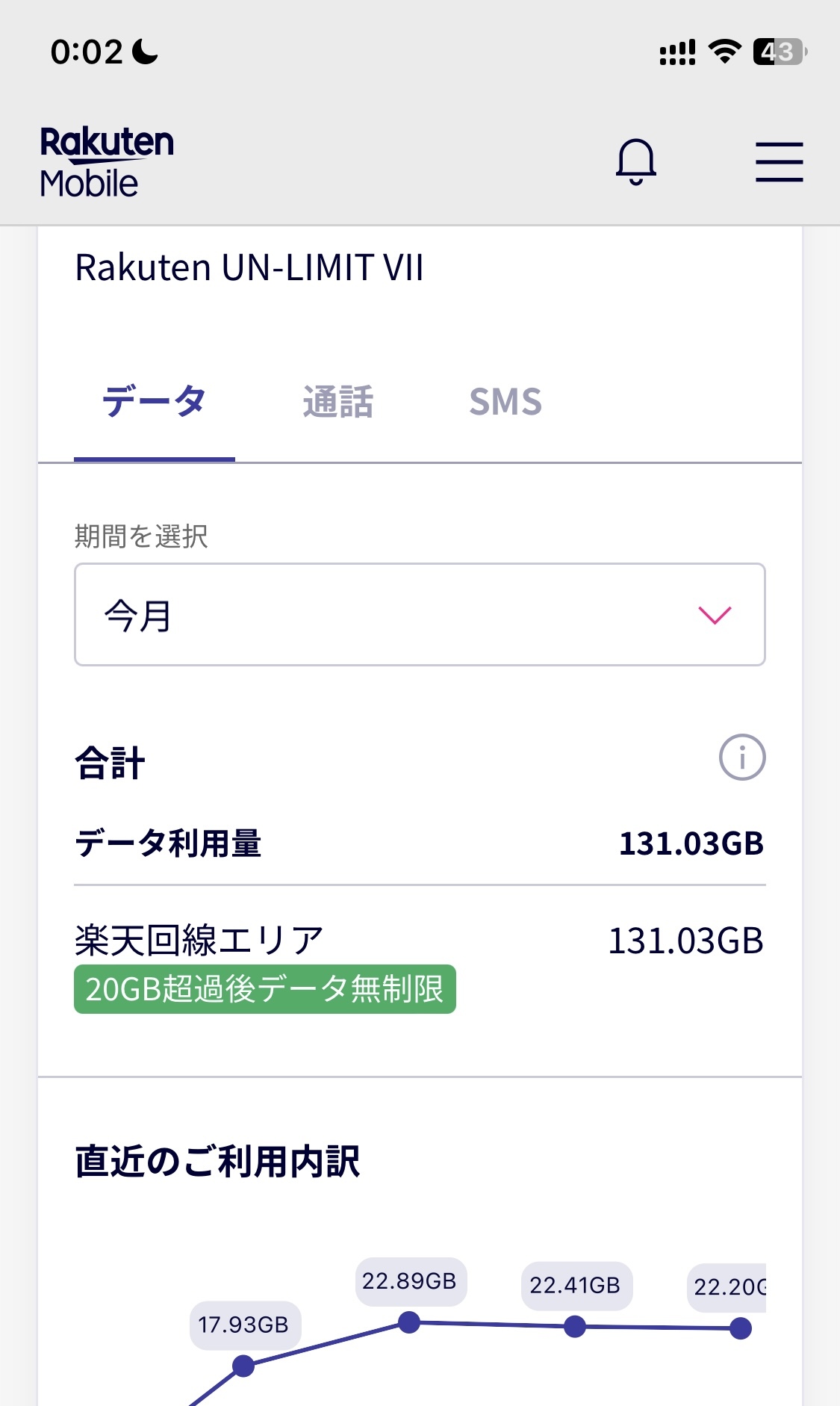The image size is (840, 1406).
Task: Tap the Rakuten Mobile logo
Action: [x=107, y=162]
